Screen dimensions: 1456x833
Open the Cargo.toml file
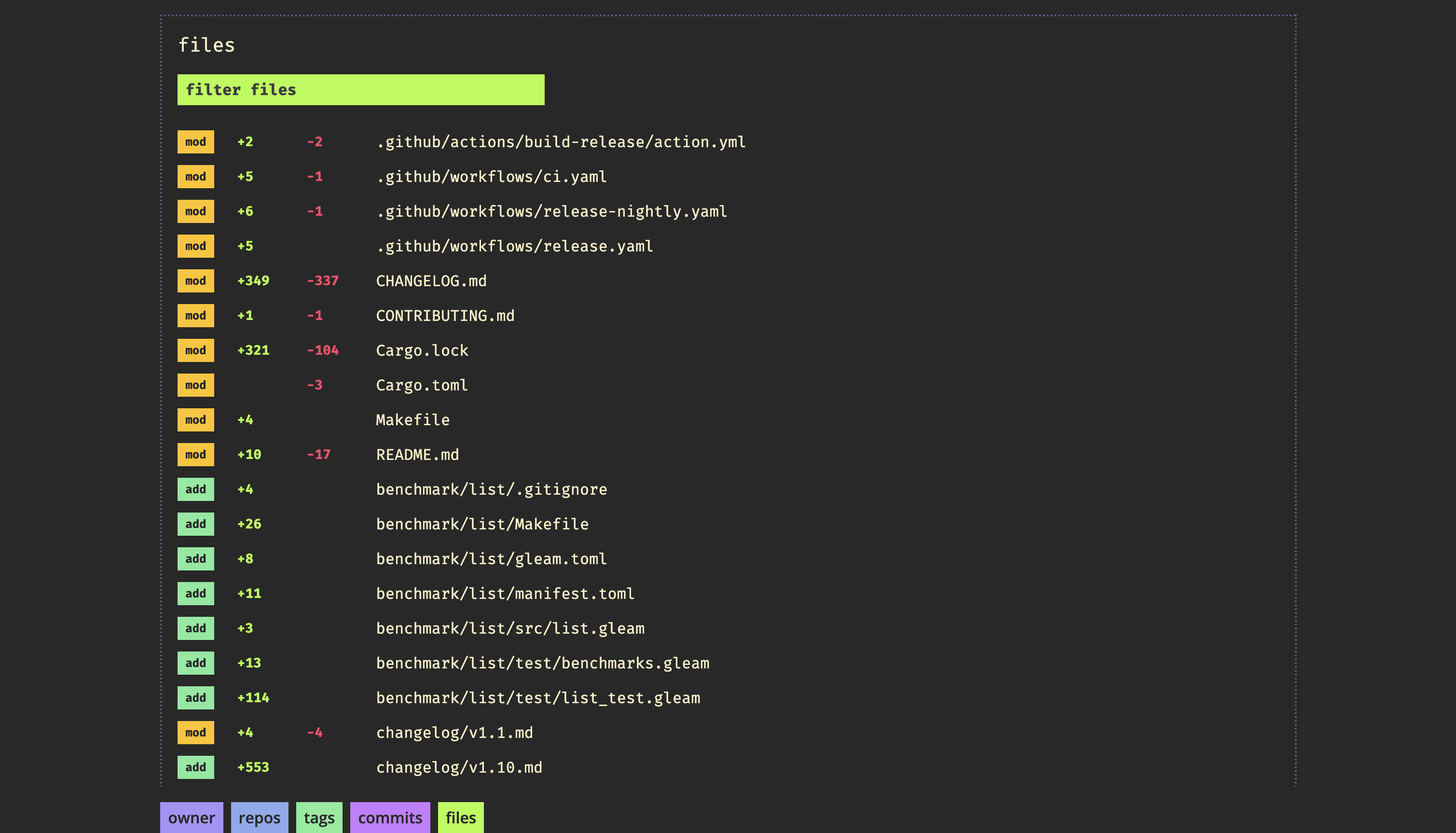422,386
